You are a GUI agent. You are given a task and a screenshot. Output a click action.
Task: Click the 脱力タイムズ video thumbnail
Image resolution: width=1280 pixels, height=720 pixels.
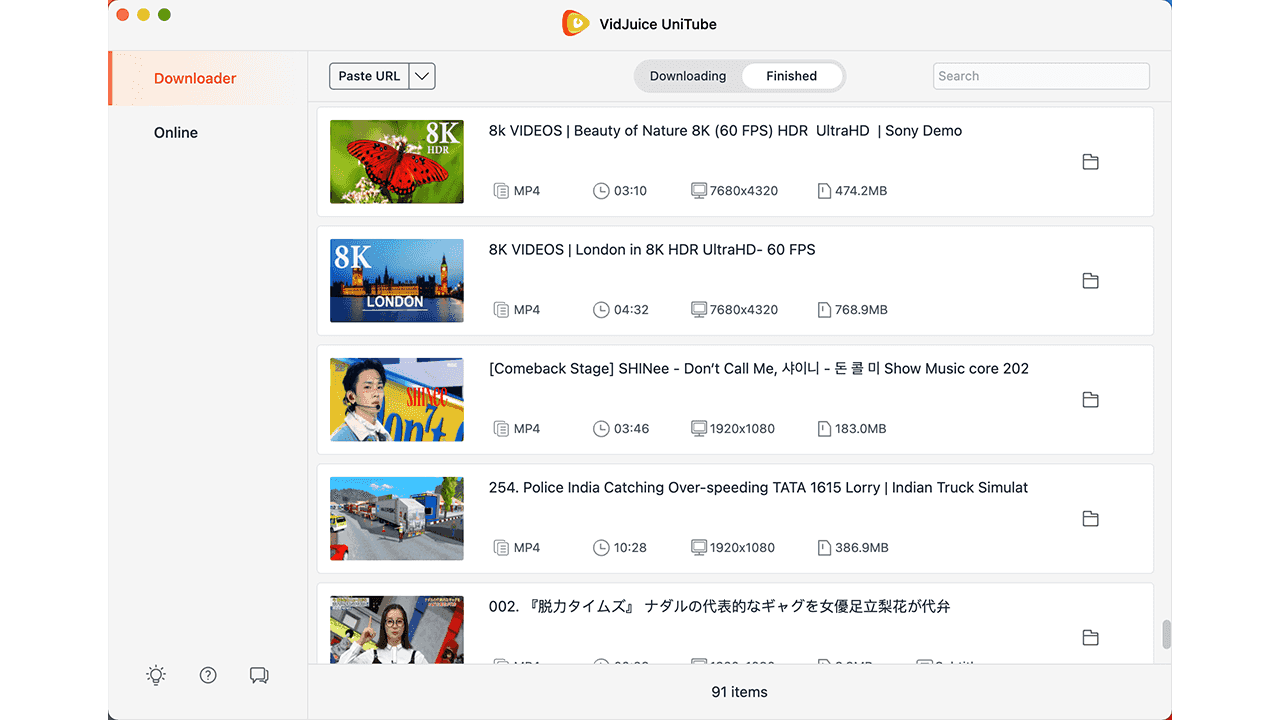pyautogui.click(x=397, y=630)
